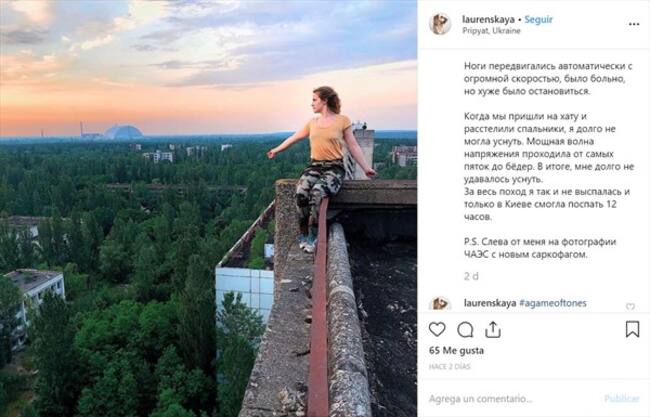
Task: Click the share arrow icon
Action: (x=493, y=329)
